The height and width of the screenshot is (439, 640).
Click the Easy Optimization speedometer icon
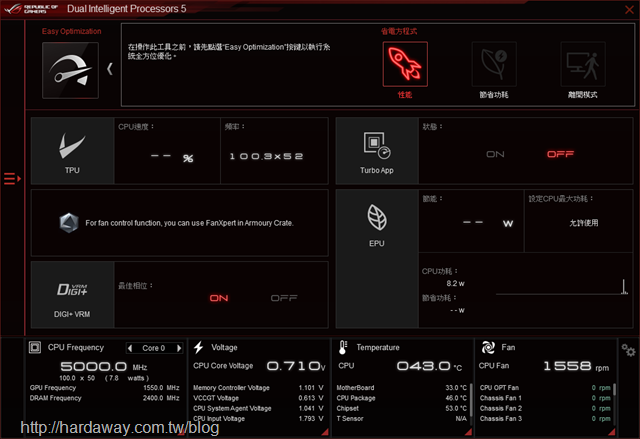pyautogui.click(x=70, y=70)
